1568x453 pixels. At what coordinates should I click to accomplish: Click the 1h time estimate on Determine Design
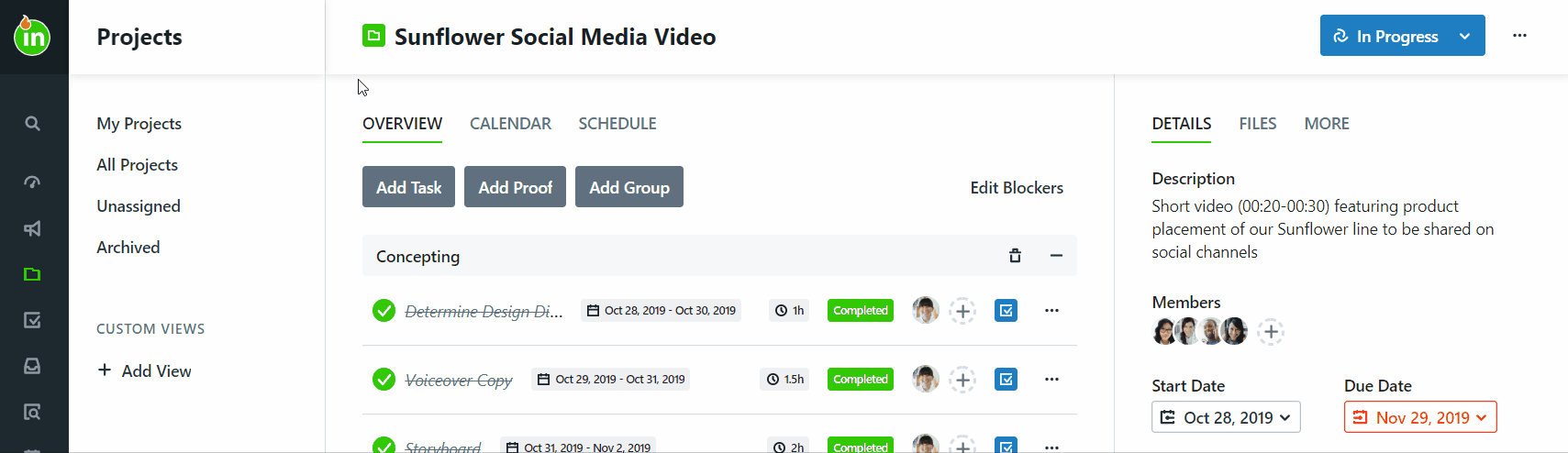789,311
